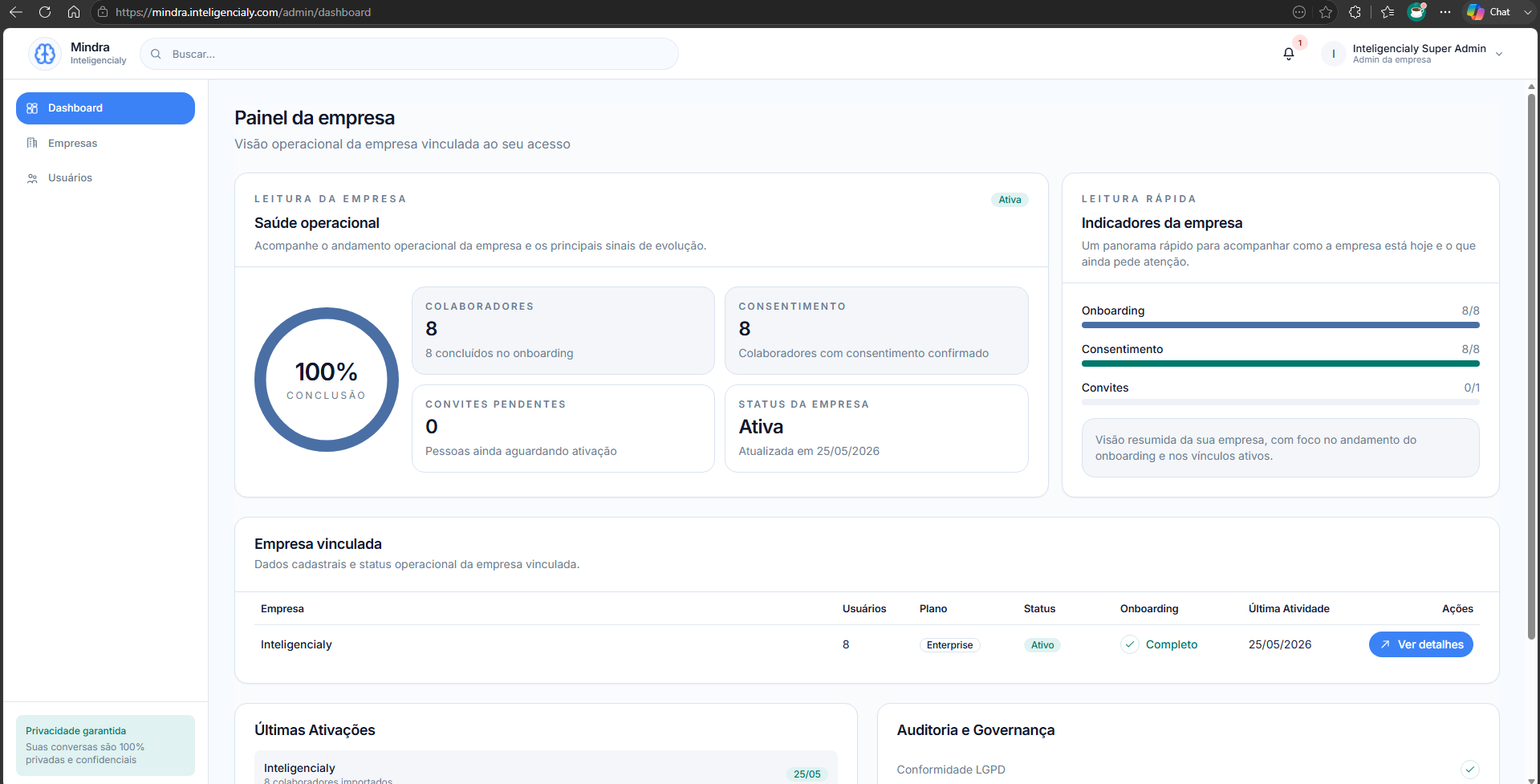Screen dimensions: 1540x784
Task: Open the favorites list icon
Action: 1388,12
